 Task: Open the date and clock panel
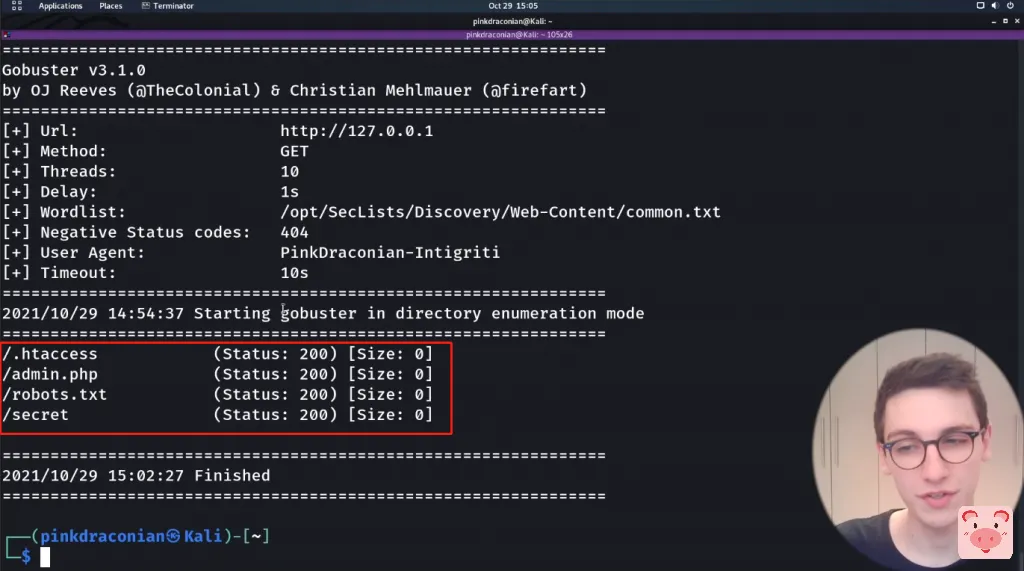coord(512,6)
